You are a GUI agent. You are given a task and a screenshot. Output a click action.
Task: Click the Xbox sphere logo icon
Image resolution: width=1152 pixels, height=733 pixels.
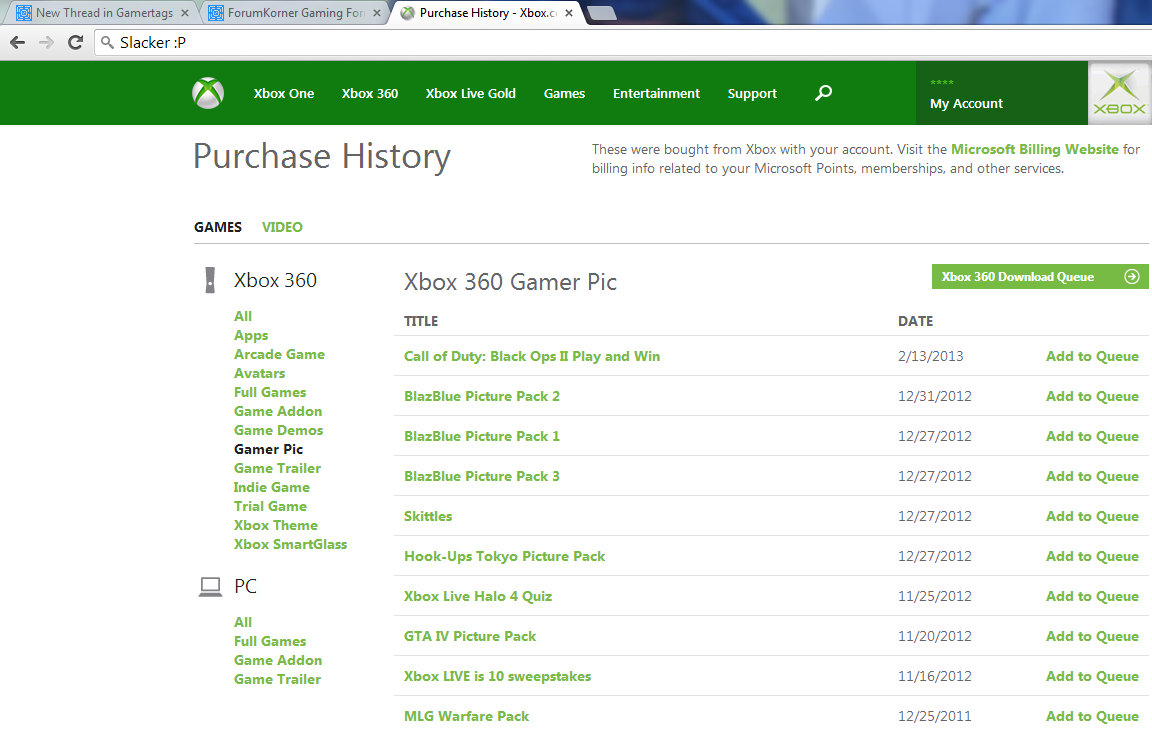pos(208,93)
